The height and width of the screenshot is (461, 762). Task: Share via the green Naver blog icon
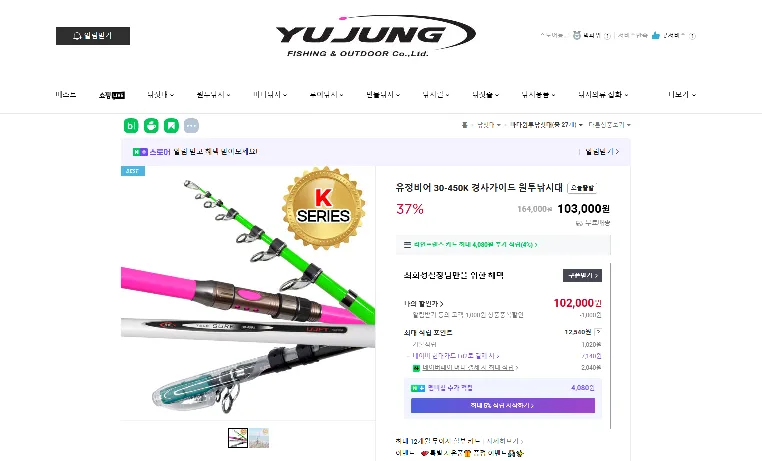[131, 126]
